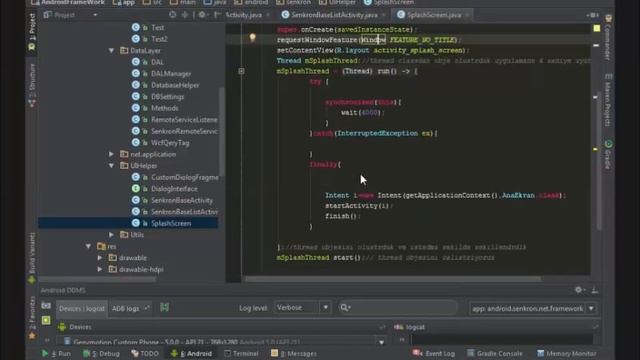This screenshot has width=640, height=360.
Task: Open the Terminal tool window
Action: click(241, 354)
